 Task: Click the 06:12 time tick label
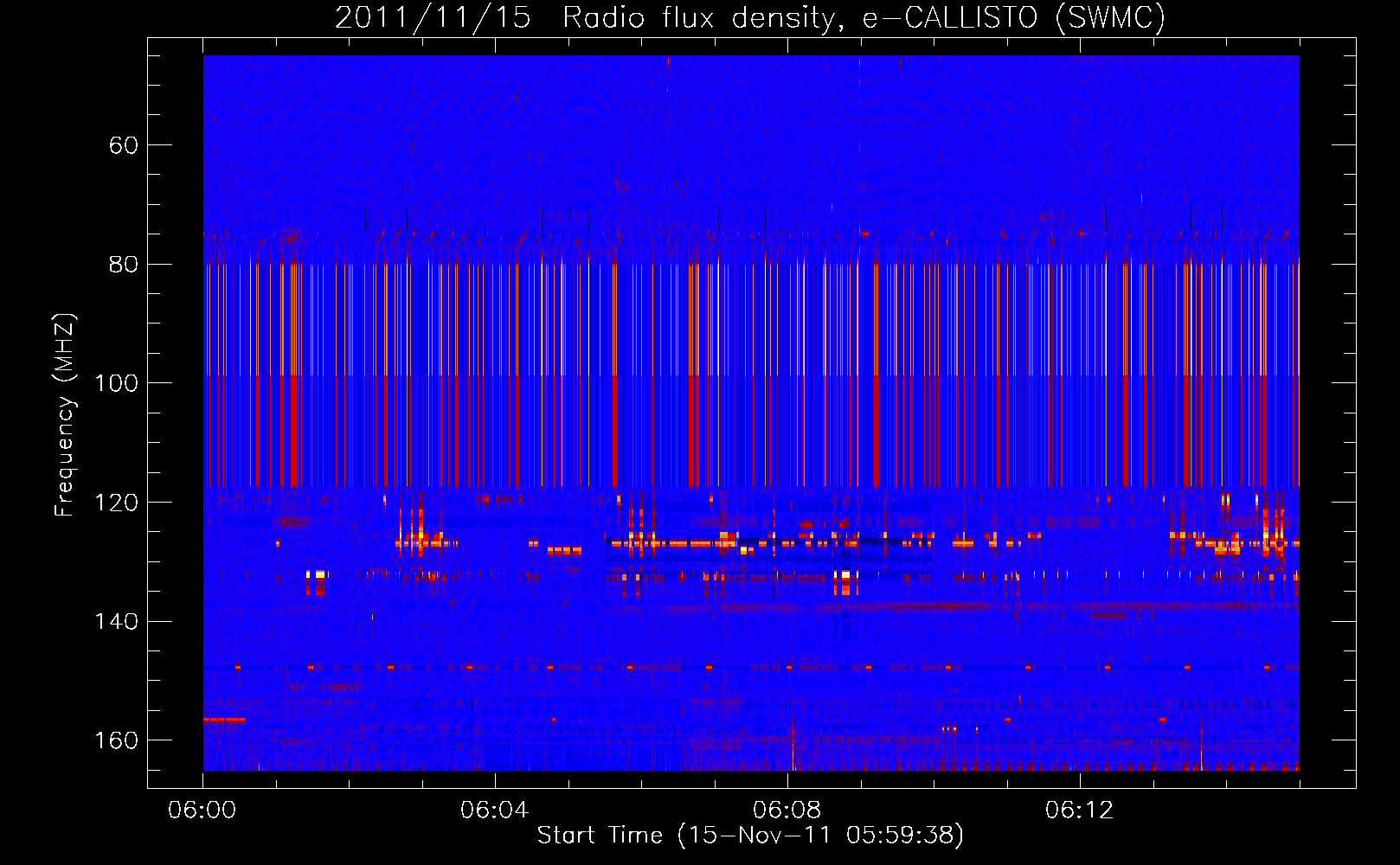coord(1079,811)
